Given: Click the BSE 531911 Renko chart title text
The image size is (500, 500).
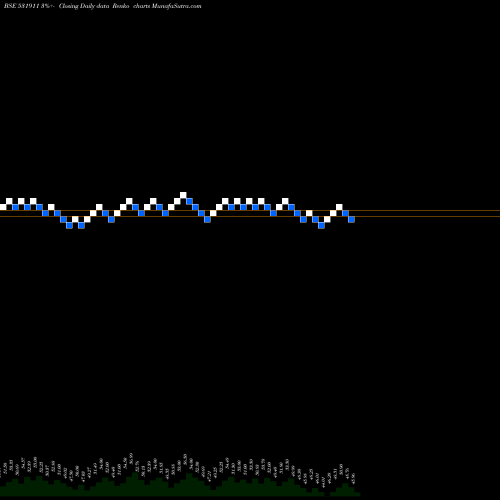Looking at the screenshot, I should (x=103, y=6).
